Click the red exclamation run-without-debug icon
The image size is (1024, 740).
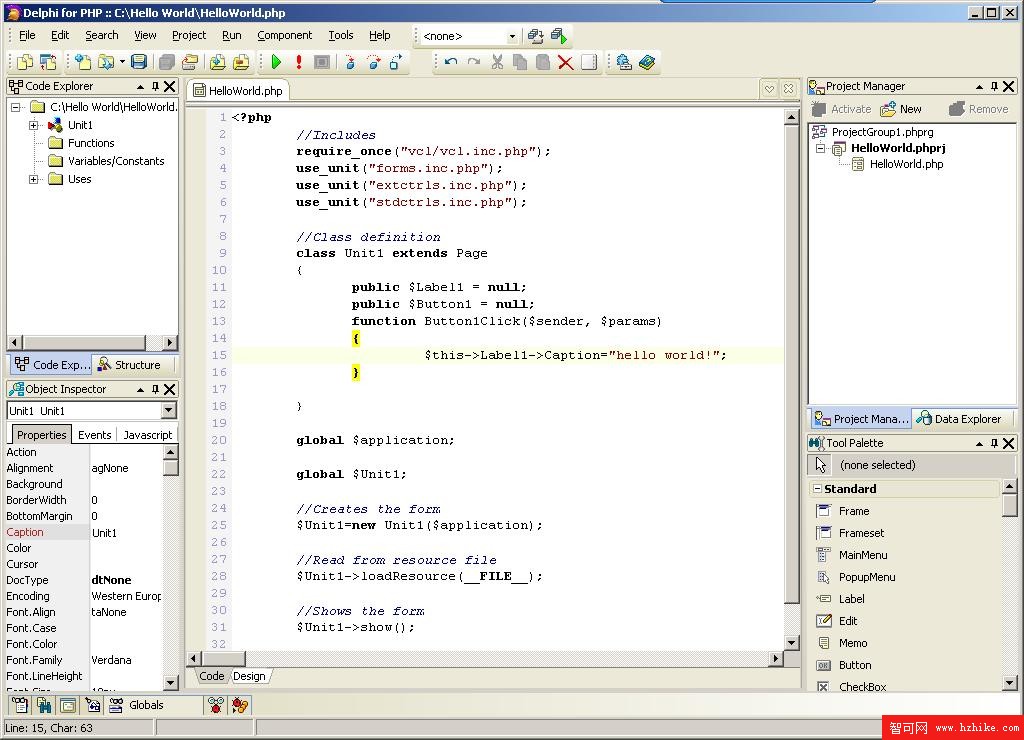(299, 62)
